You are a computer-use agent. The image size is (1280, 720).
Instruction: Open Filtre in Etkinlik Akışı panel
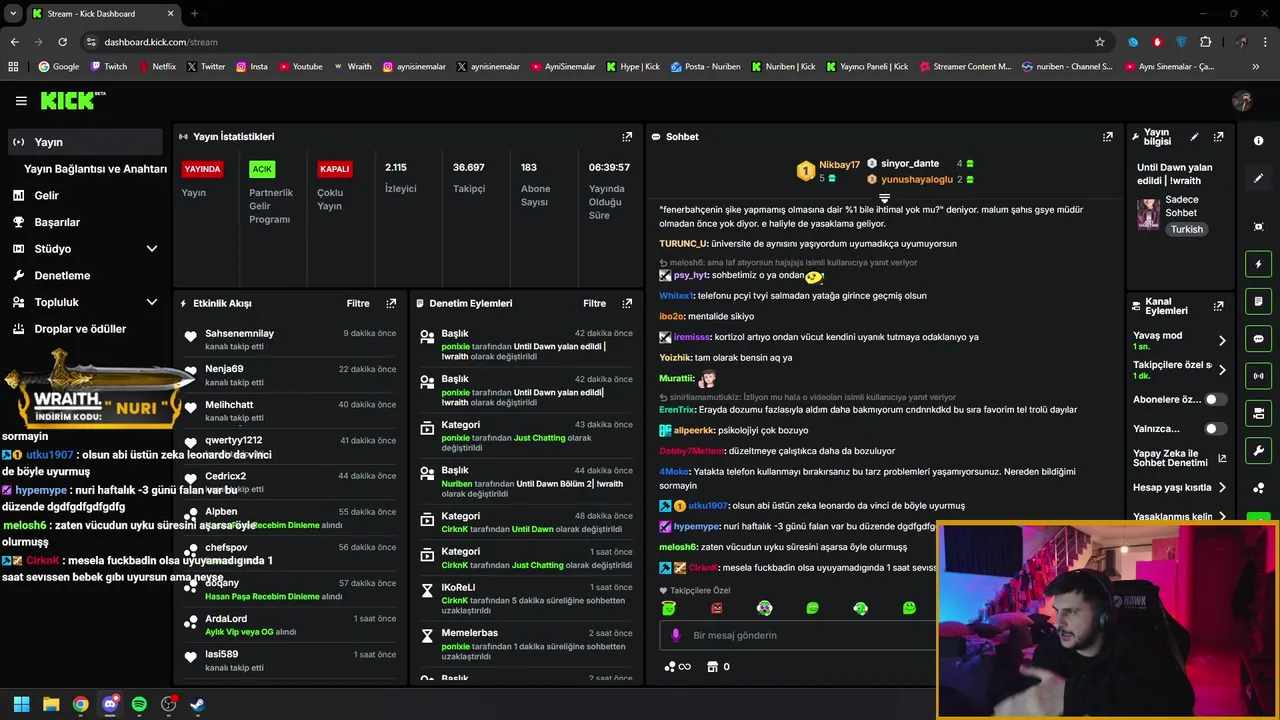pyautogui.click(x=358, y=303)
